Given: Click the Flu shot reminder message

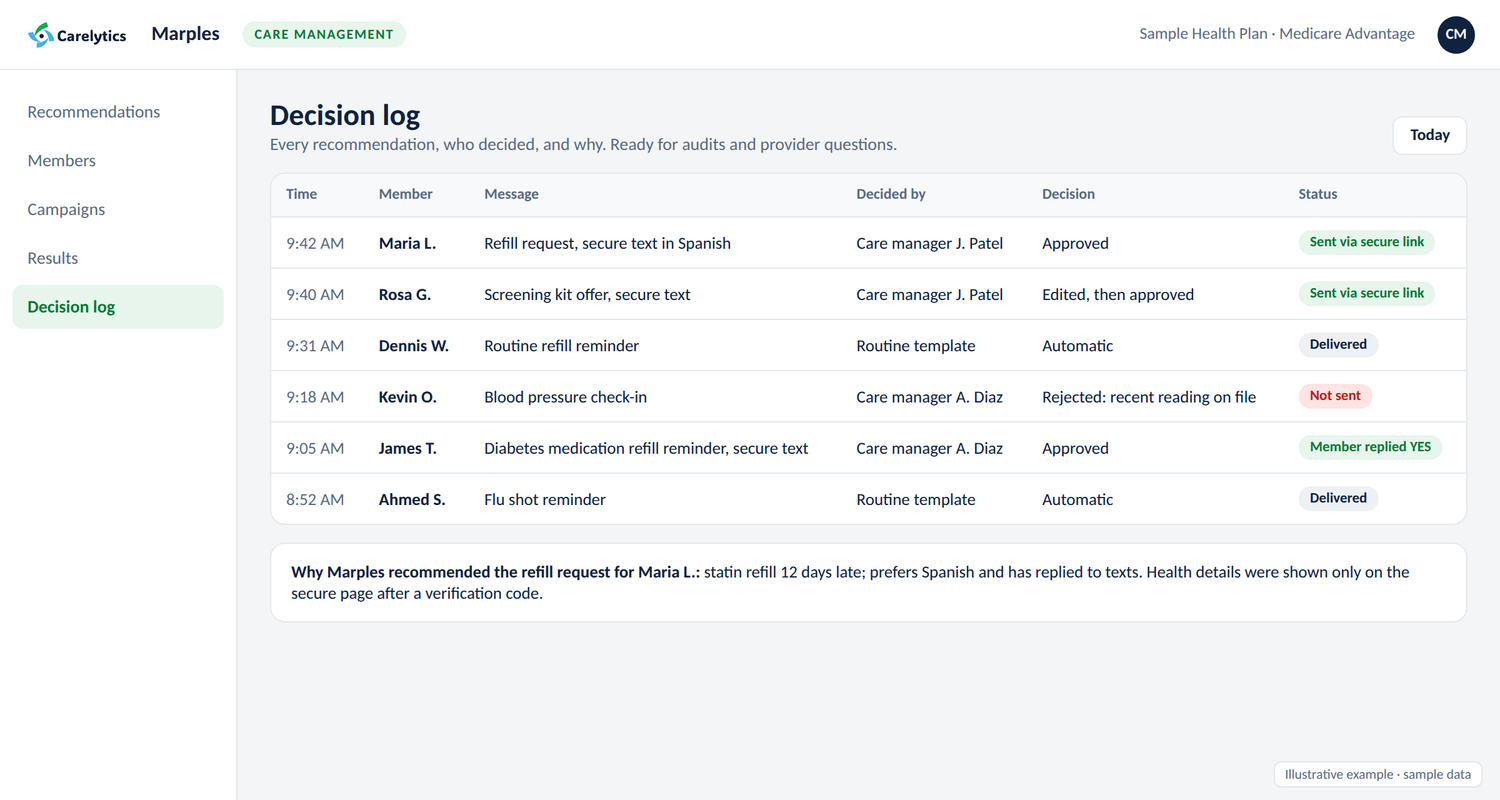Looking at the screenshot, I should coord(545,499).
